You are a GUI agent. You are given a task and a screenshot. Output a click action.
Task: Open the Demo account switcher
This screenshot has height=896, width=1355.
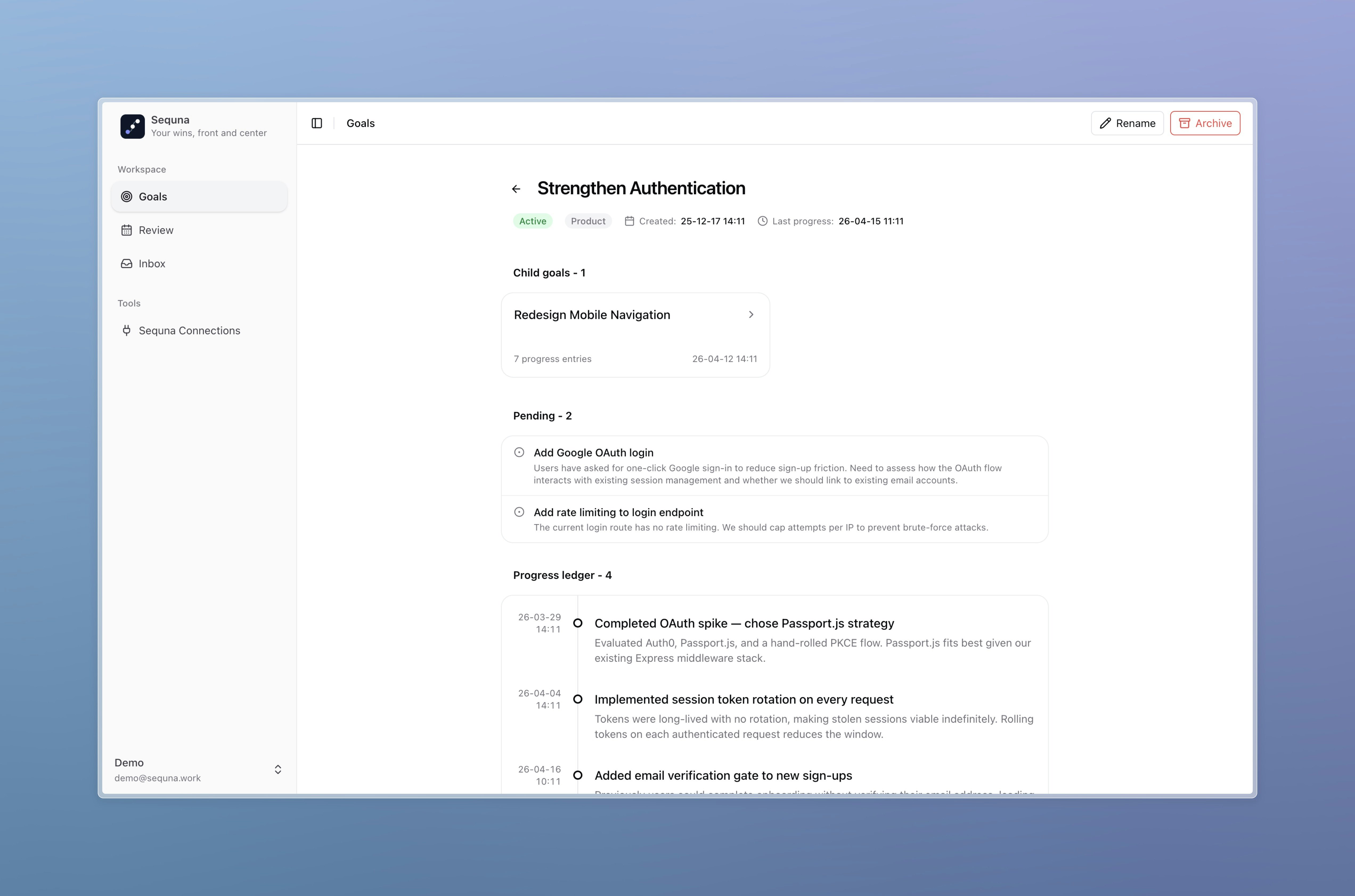(278, 770)
